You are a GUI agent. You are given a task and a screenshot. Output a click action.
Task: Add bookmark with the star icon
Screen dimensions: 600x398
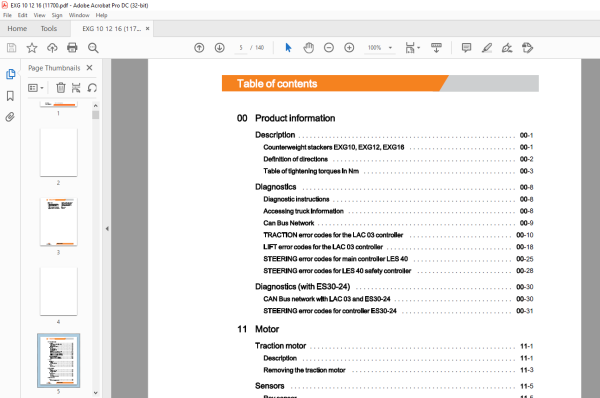pos(32,48)
